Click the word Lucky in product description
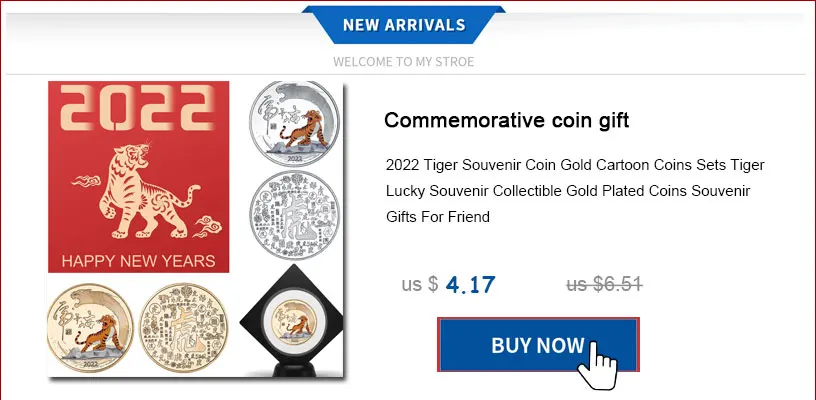 point(405,191)
